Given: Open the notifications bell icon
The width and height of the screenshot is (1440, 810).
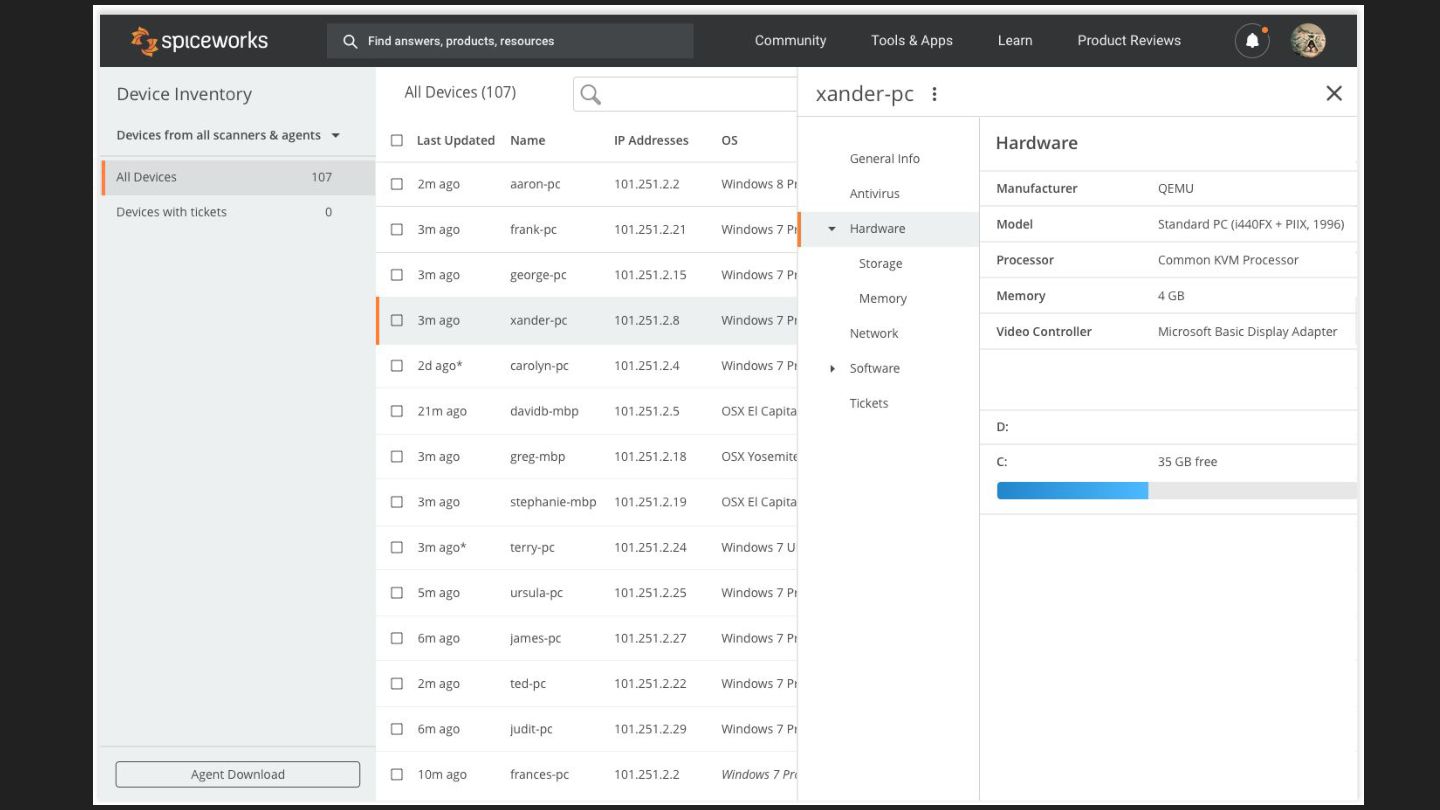Looking at the screenshot, I should [1252, 41].
